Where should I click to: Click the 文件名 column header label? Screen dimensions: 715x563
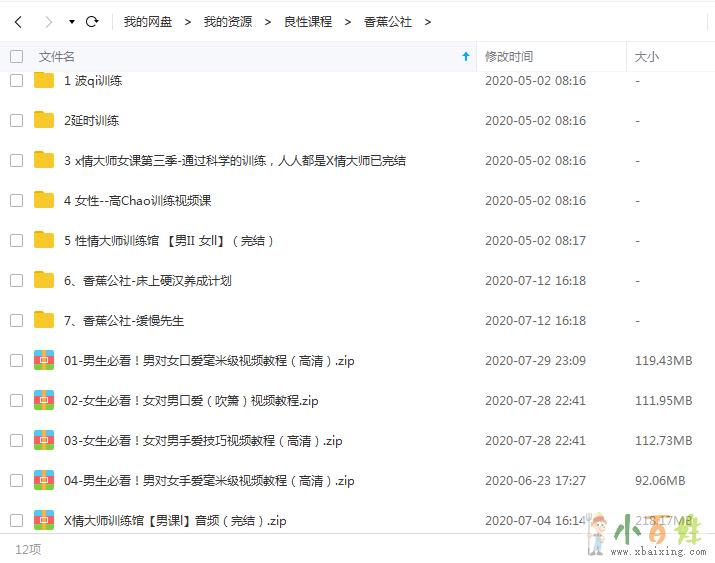click(x=57, y=57)
